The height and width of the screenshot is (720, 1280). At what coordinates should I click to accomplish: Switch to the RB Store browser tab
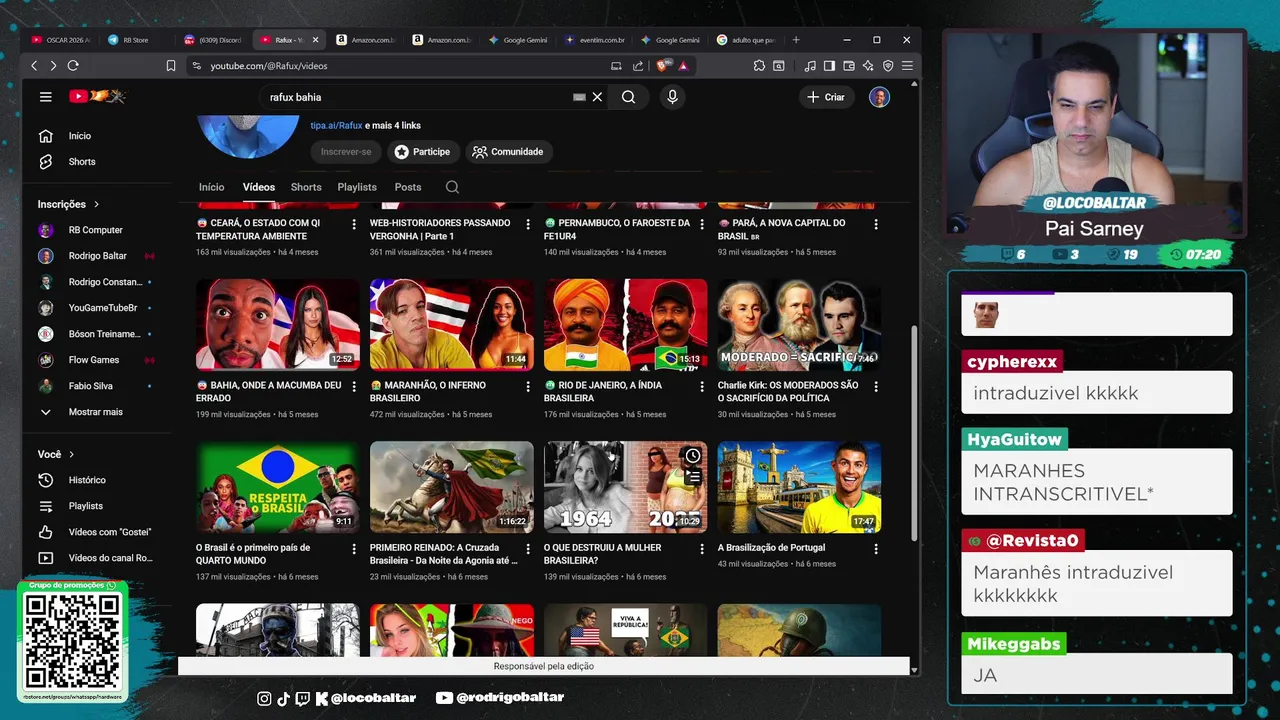point(136,40)
